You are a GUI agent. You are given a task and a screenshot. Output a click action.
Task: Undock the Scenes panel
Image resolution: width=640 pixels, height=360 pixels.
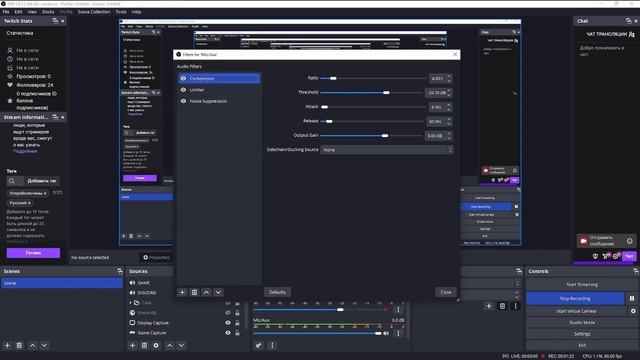(120, 271)
